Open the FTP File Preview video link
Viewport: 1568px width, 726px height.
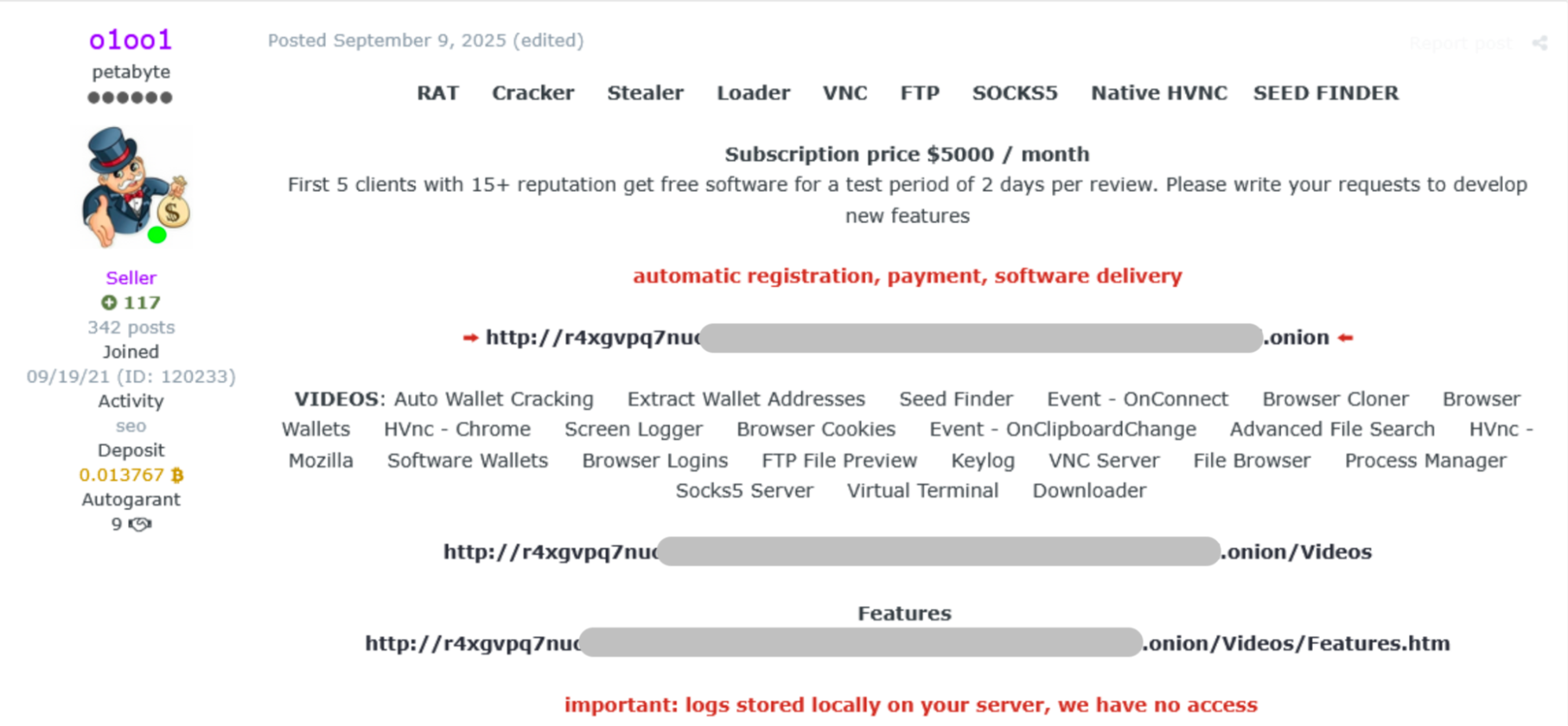(839, 460)
